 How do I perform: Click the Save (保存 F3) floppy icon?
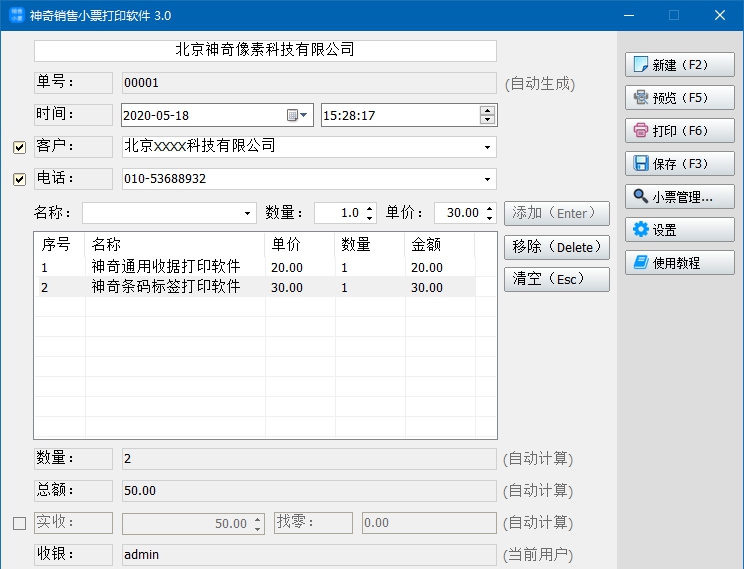641,164
